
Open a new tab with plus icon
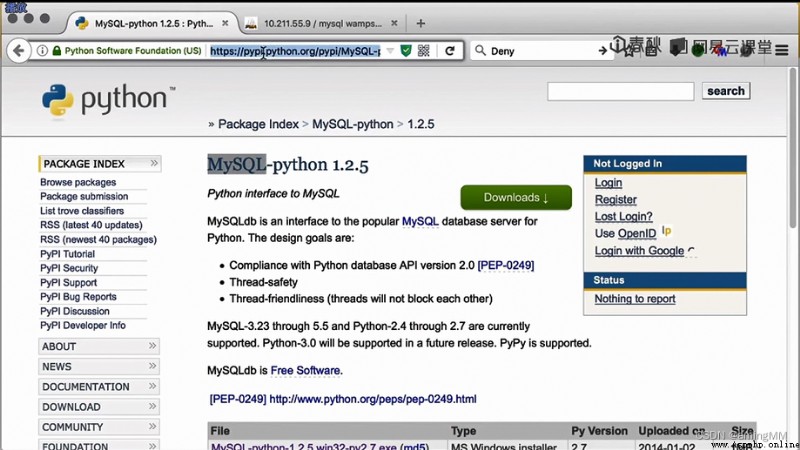coord(420,23)
